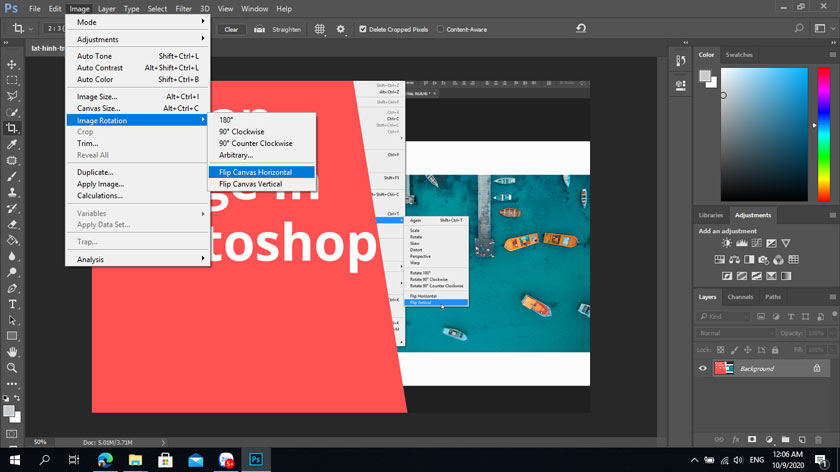Expand the Analysis submenu
Image resolution: width=840 pixels, height=472 pixels.
tap(138, 259)
